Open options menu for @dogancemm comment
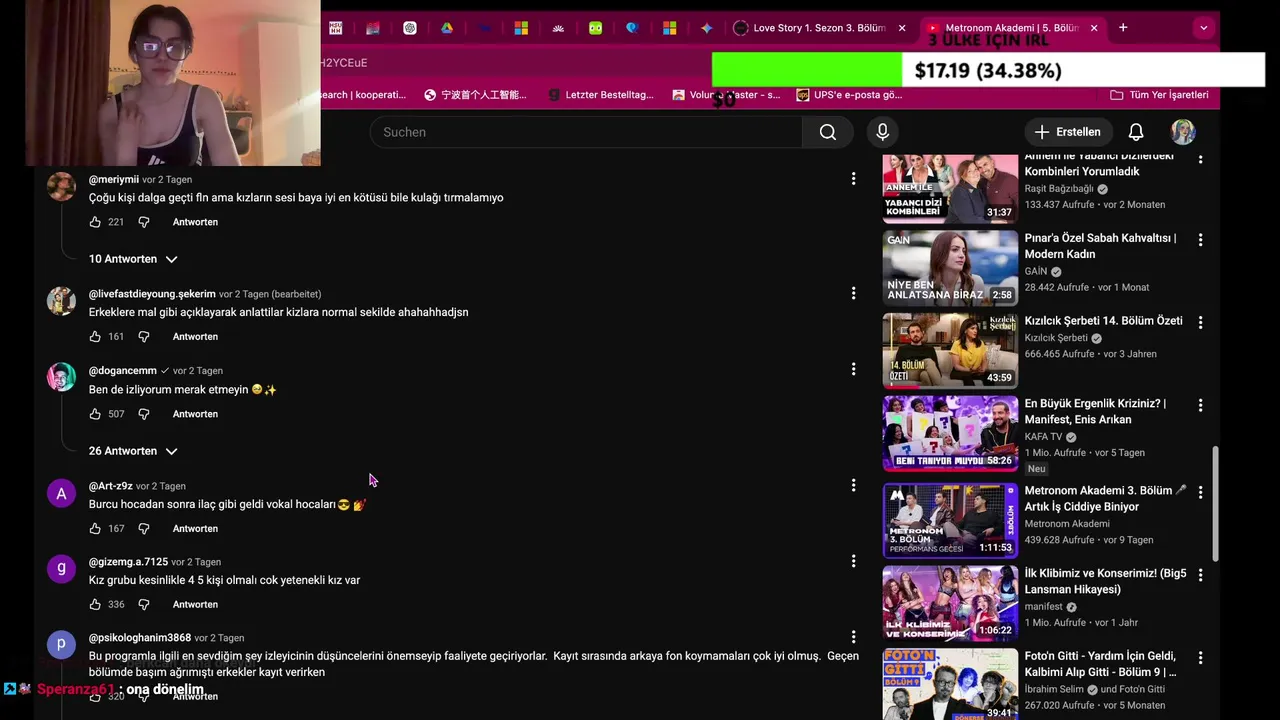Viewport: 1280px width, 720px height. [x=853, y=369]
